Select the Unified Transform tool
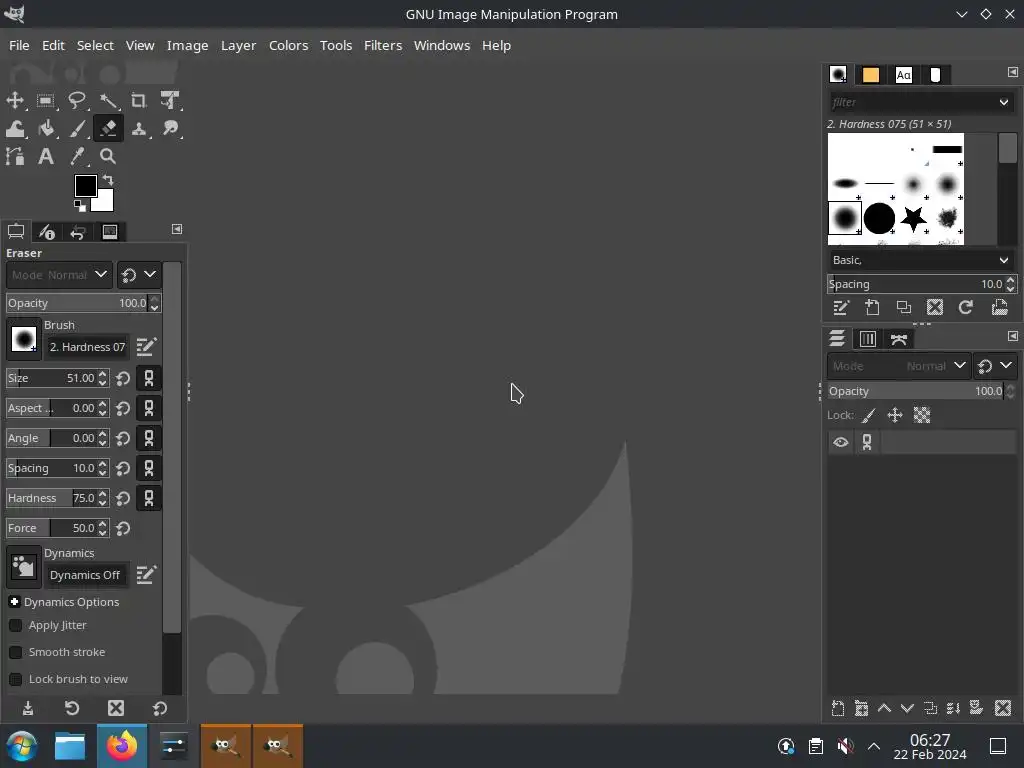The width and height of the screenshot is (1024, 768). point(170,101)
